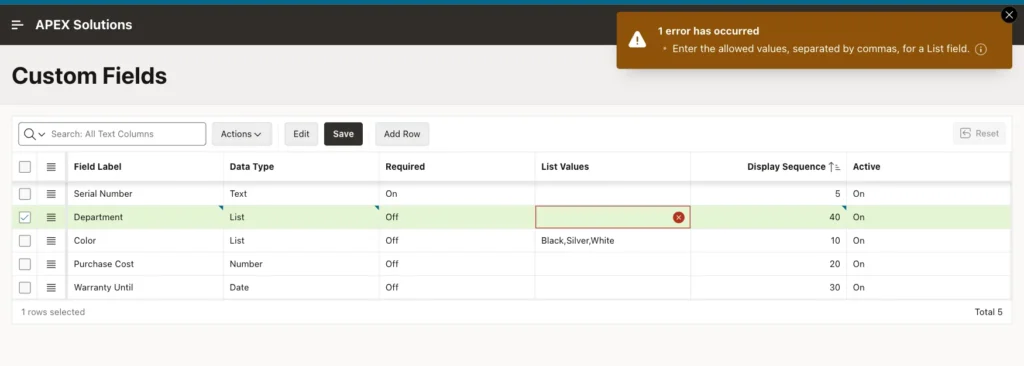Click the "Total 5" footer text

click(988, 312)
